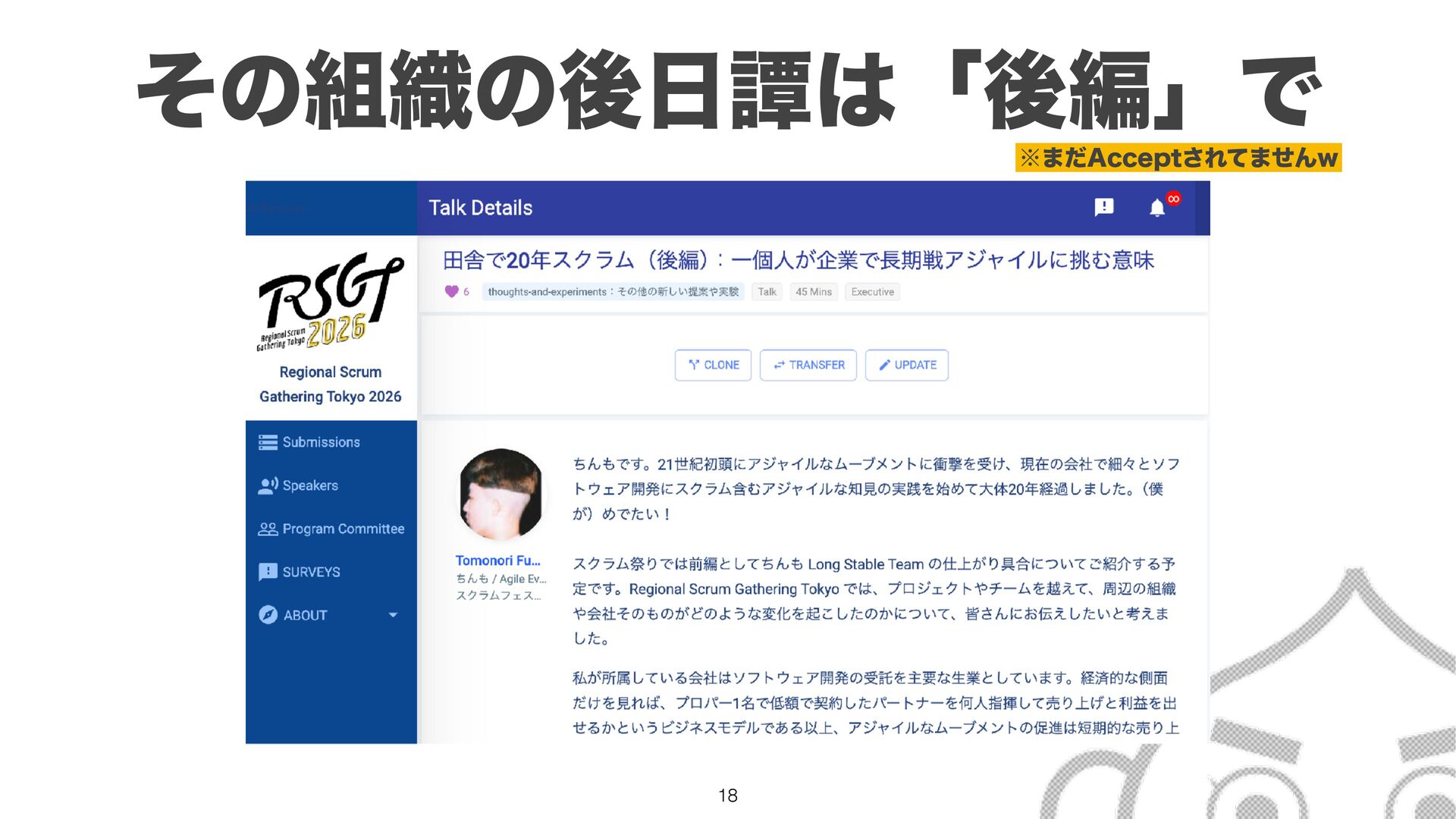Click the Speakers sidebar icon
The image size is (1456, 819).
tap(268, 485)
